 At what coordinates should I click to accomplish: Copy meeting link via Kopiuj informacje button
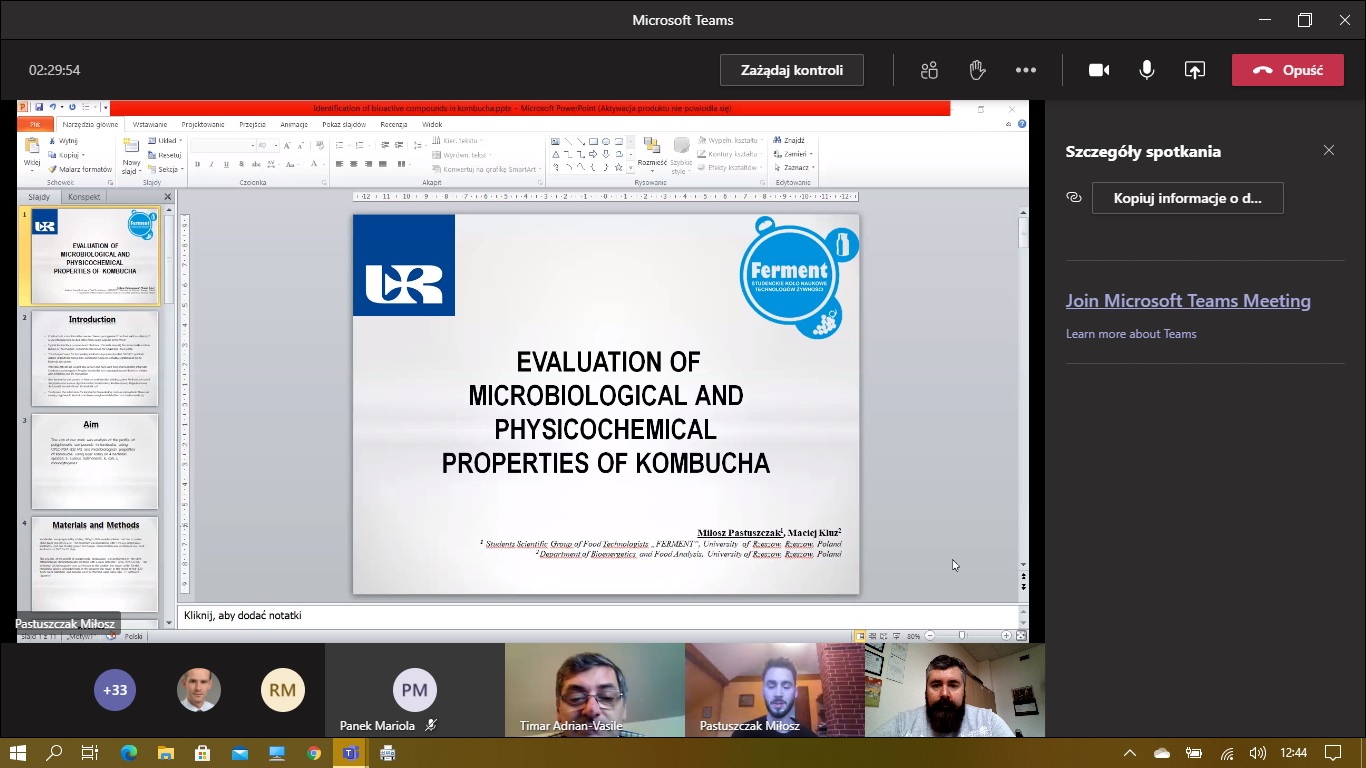1187,198
